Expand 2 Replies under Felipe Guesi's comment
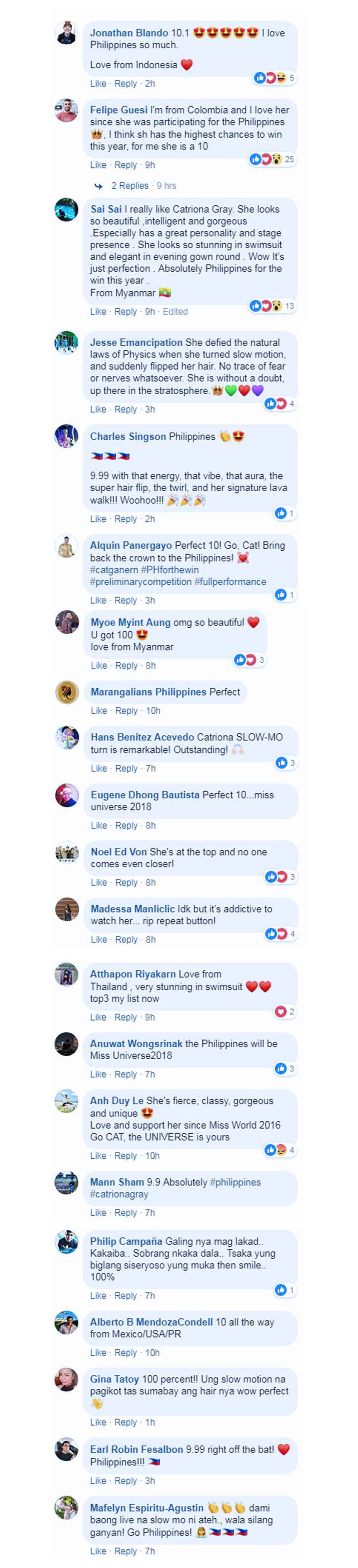 tap(130, 186)
